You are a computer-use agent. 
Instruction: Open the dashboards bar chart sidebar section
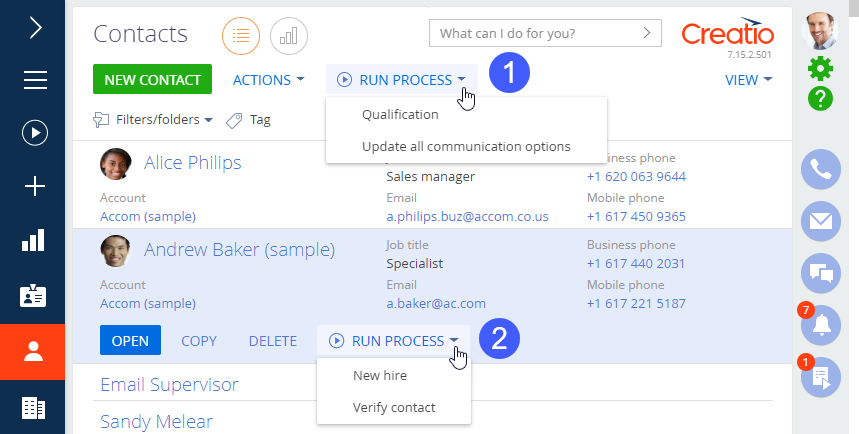[33, 240]
